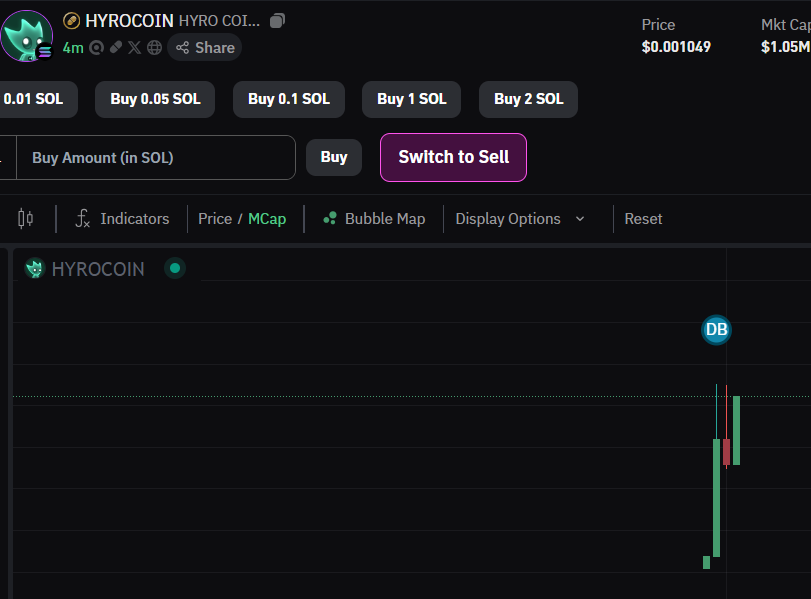
Task: Click the red candlestick on chart
Action: pyautogui.click(x=726, y=452)
